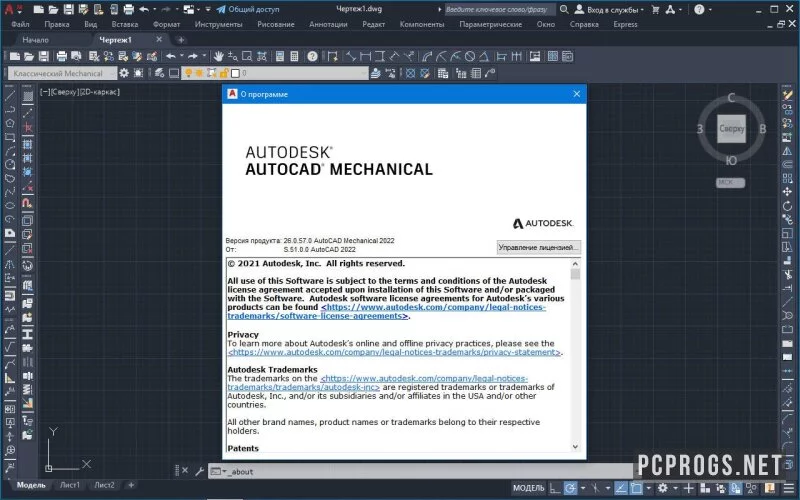Open the calculator icon in the toolbar

pos(294,56)
